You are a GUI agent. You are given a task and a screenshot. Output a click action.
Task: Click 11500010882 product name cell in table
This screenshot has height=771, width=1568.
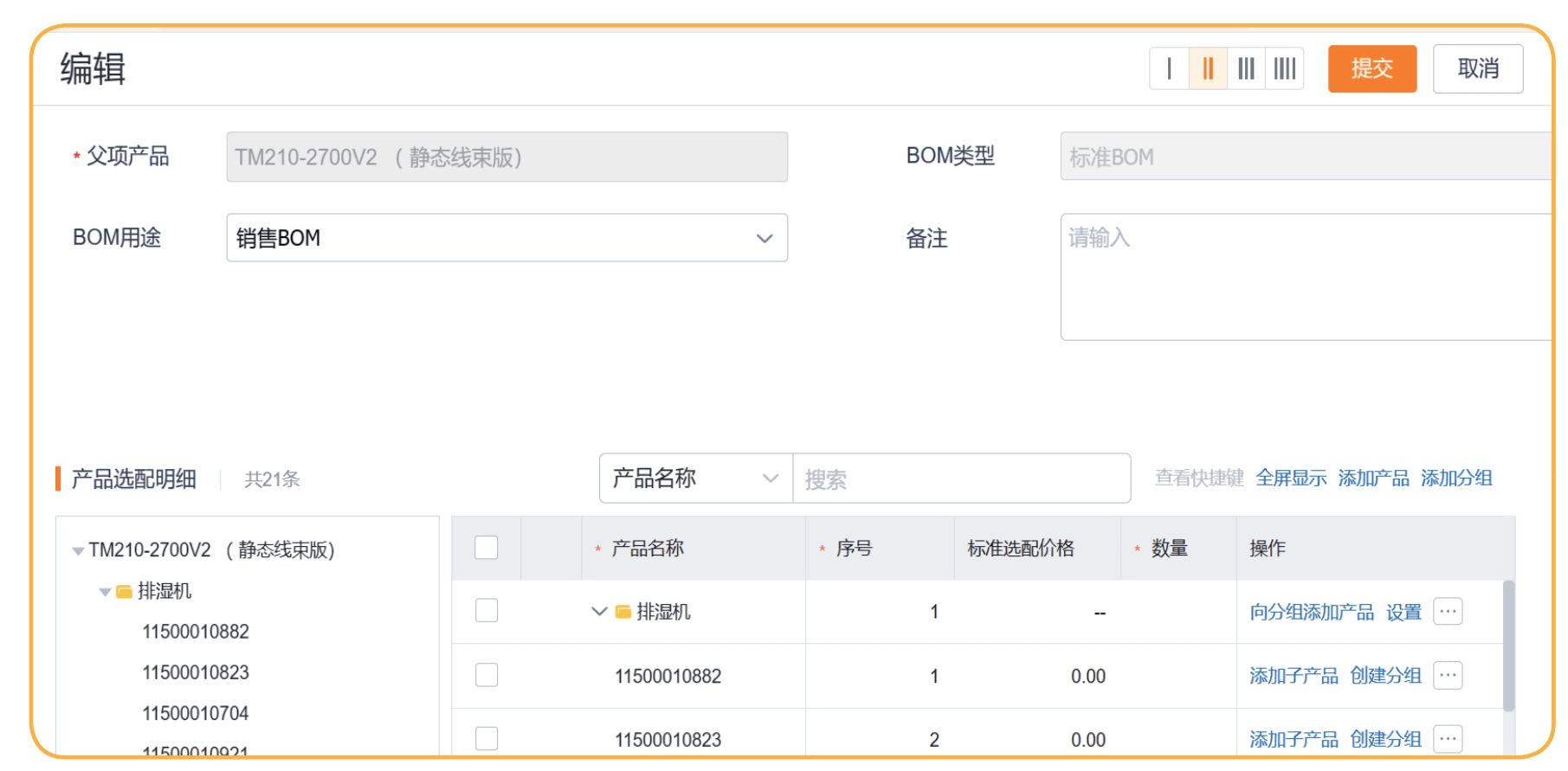[668, 677]
